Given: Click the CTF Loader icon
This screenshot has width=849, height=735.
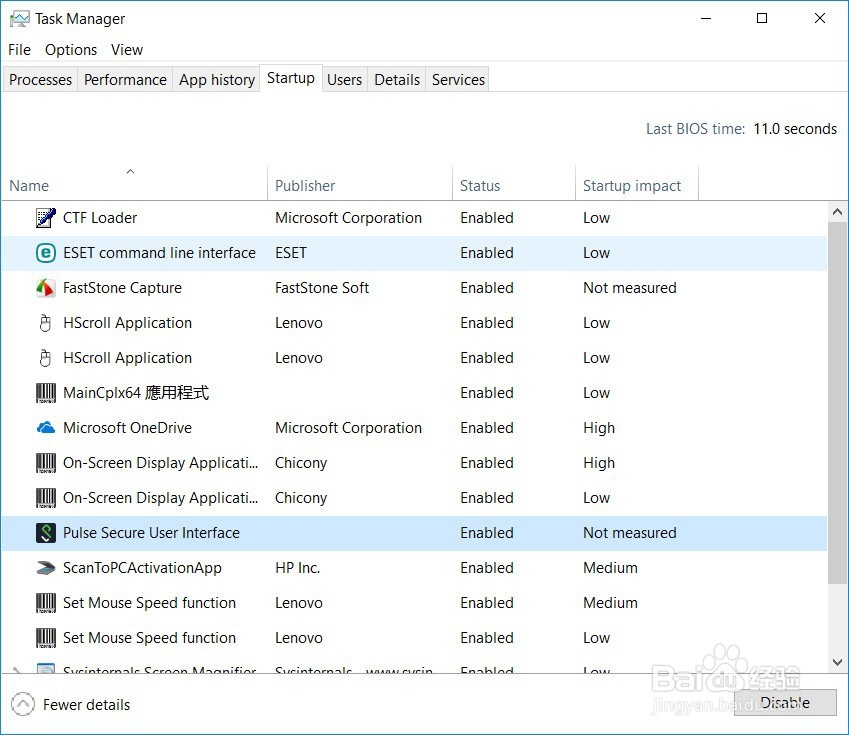Looking at the screenshot, I should click(46, 218).
